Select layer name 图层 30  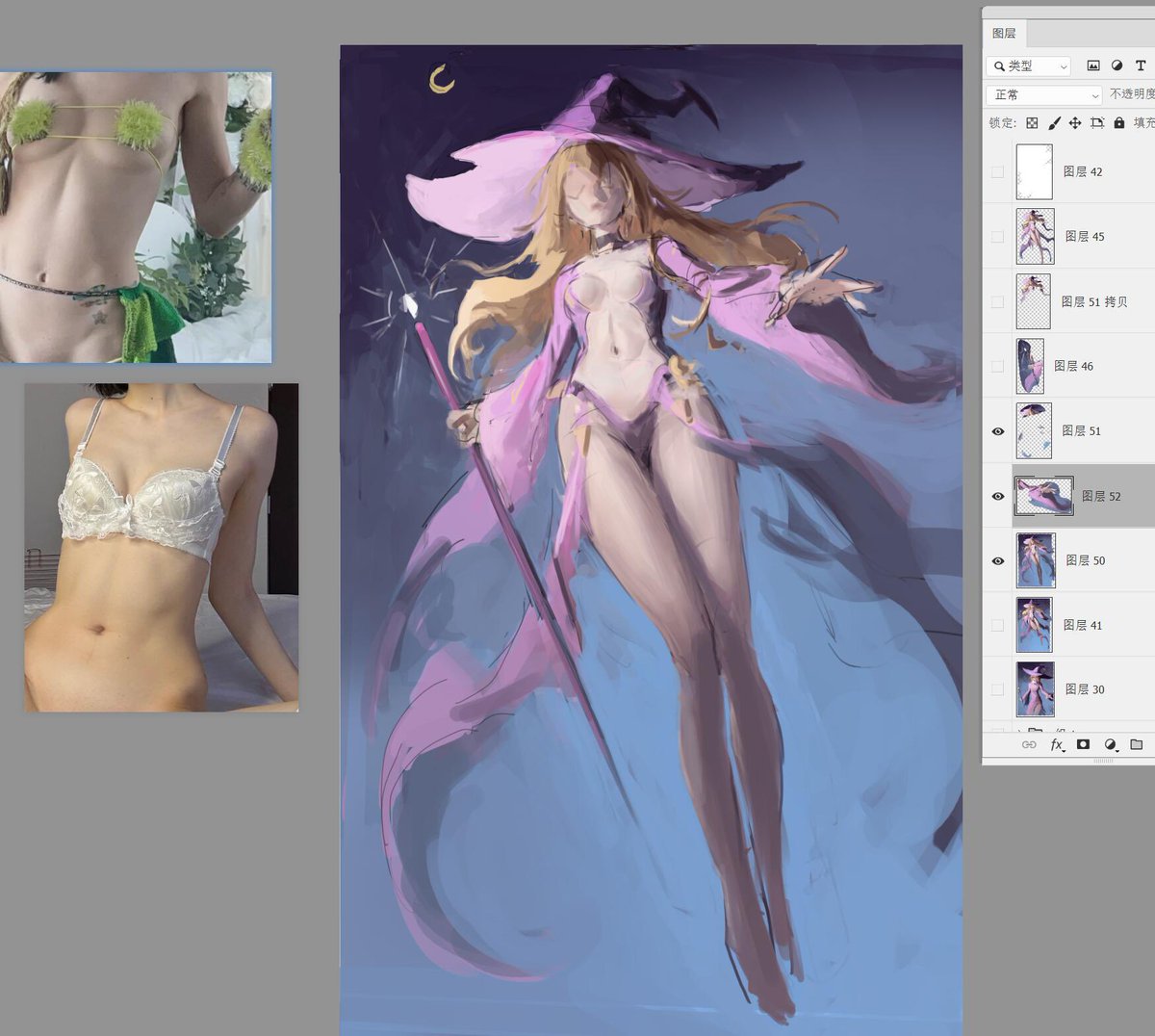tap(1085, 689)
